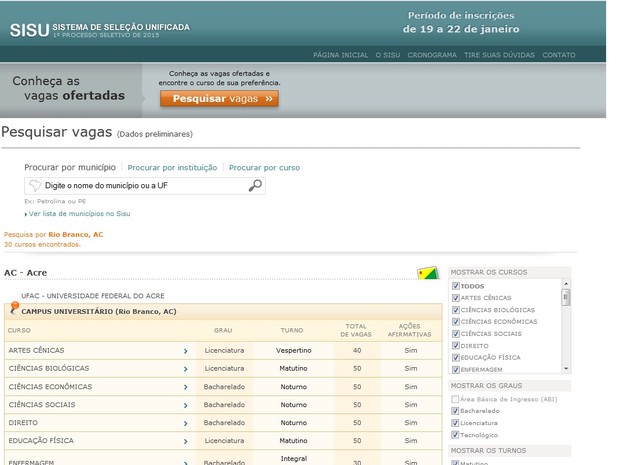
Task: Toggle the Licenciatura degree checkbox
Action: tap(456, 423)
